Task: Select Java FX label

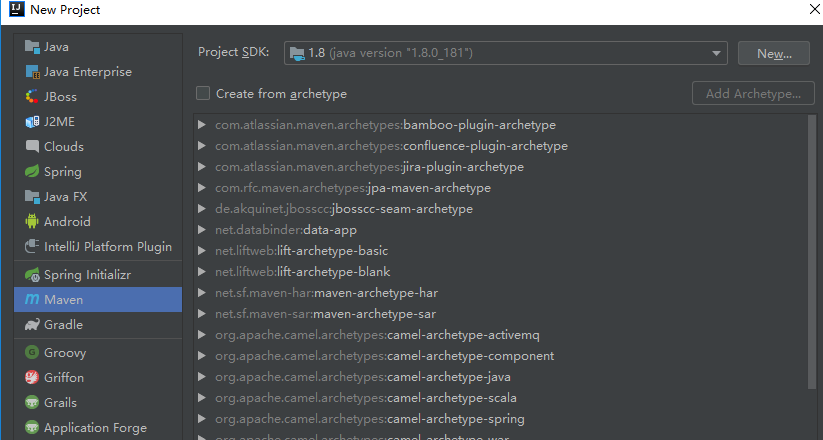Action: 66,197
